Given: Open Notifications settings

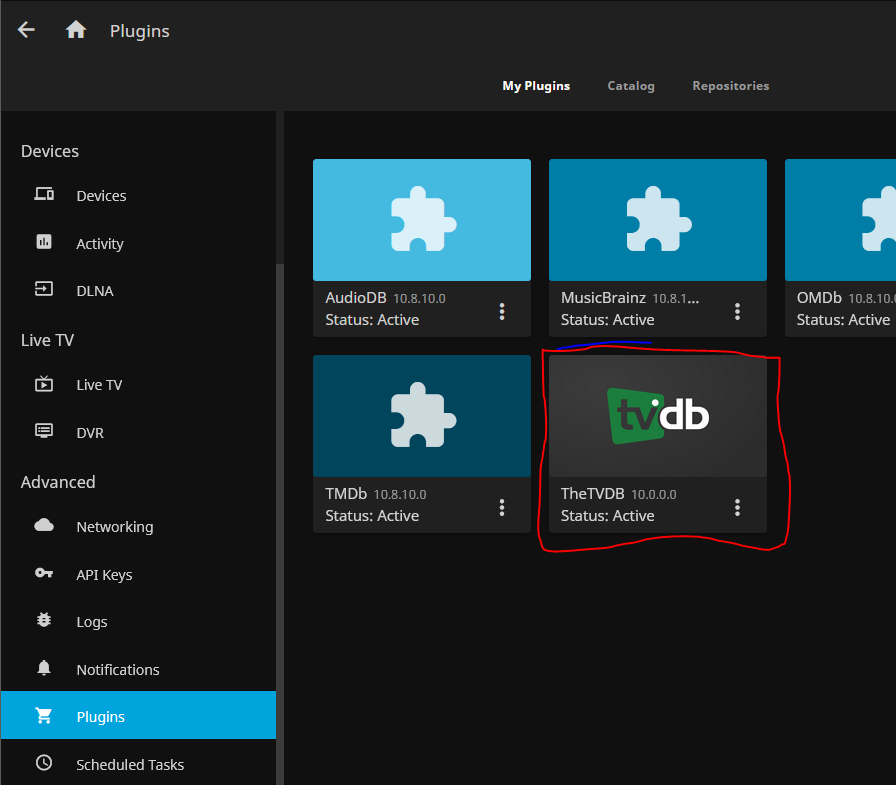Looking at the screenshot, I should 118,670.
